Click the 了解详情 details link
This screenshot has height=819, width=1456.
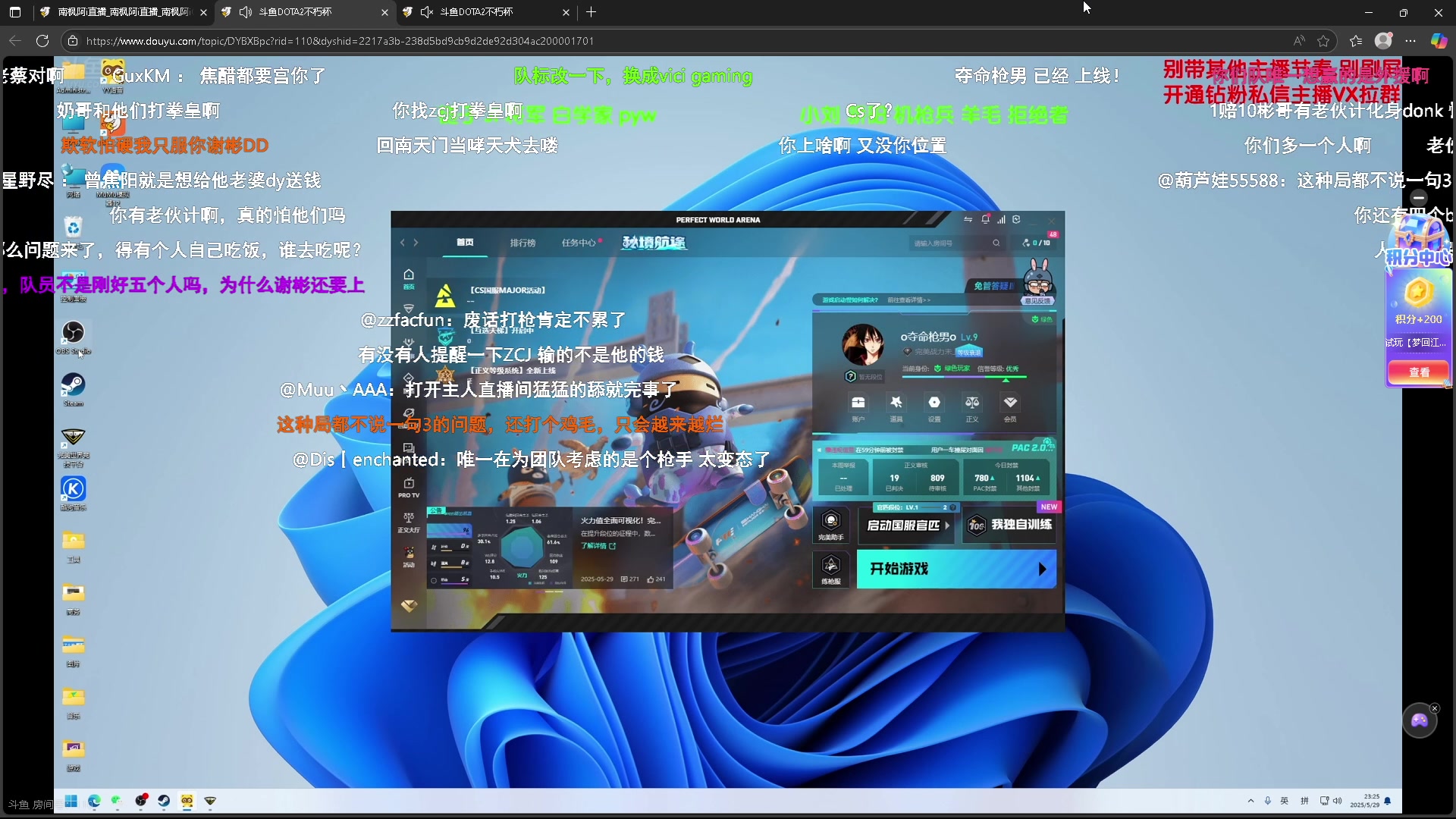pyautogui.click(x=598, y=546)
